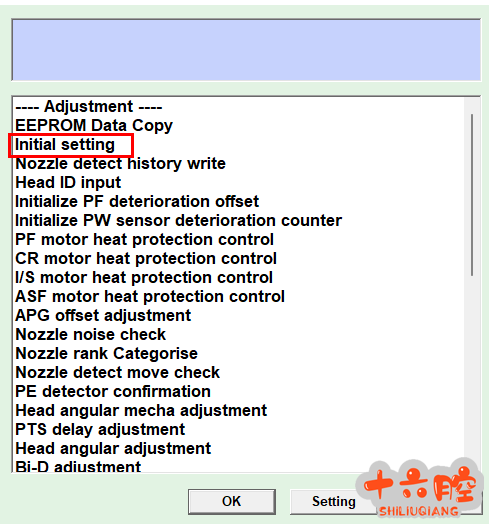Select Head angular mecha adjustment
The height and width of the screenshot is (524, 489).
[141, 411]
